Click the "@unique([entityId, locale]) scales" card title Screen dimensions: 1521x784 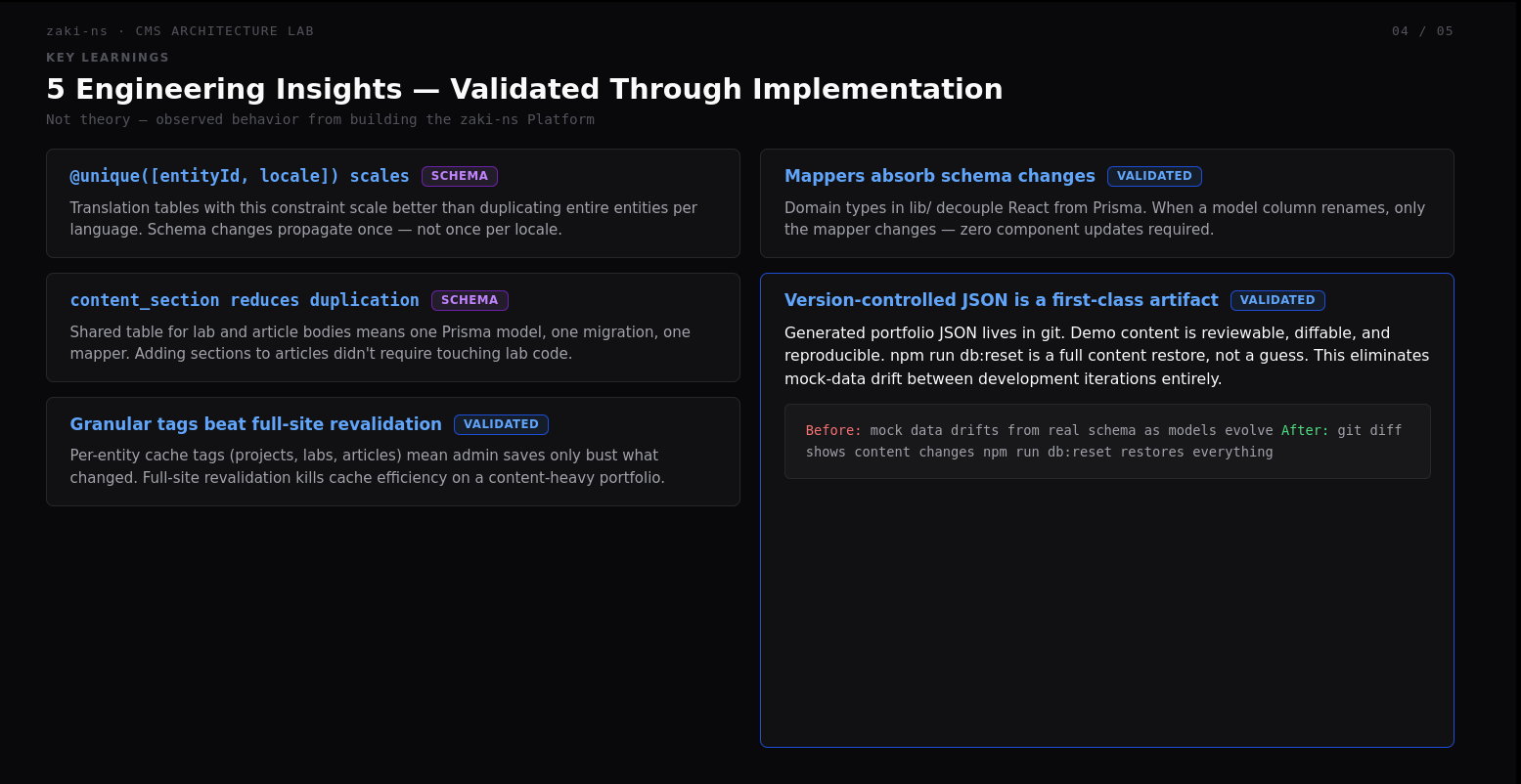click(x=240, y=176)
